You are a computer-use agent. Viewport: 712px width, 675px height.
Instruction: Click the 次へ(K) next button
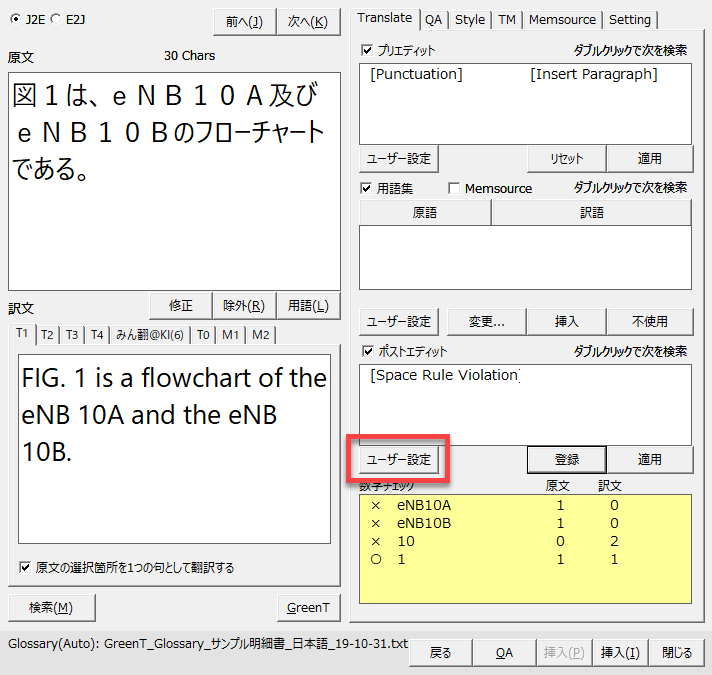pyautogui.click(x=307, y=22)
